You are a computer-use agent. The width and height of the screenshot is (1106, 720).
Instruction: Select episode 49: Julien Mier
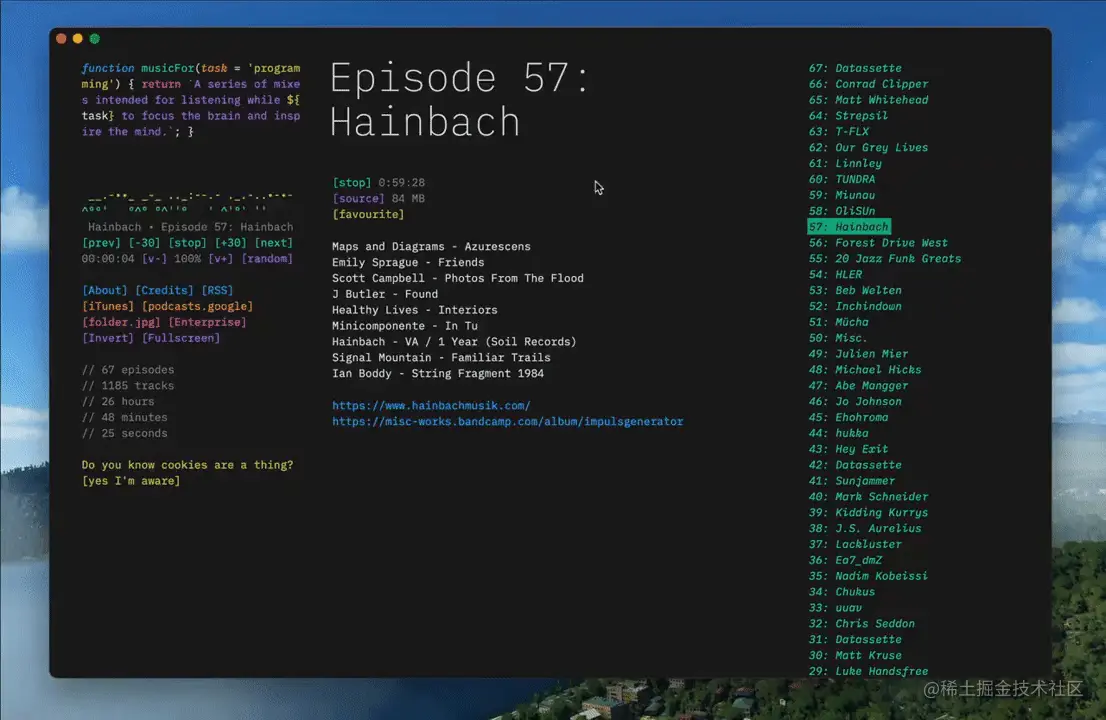[x=858, y=354]
